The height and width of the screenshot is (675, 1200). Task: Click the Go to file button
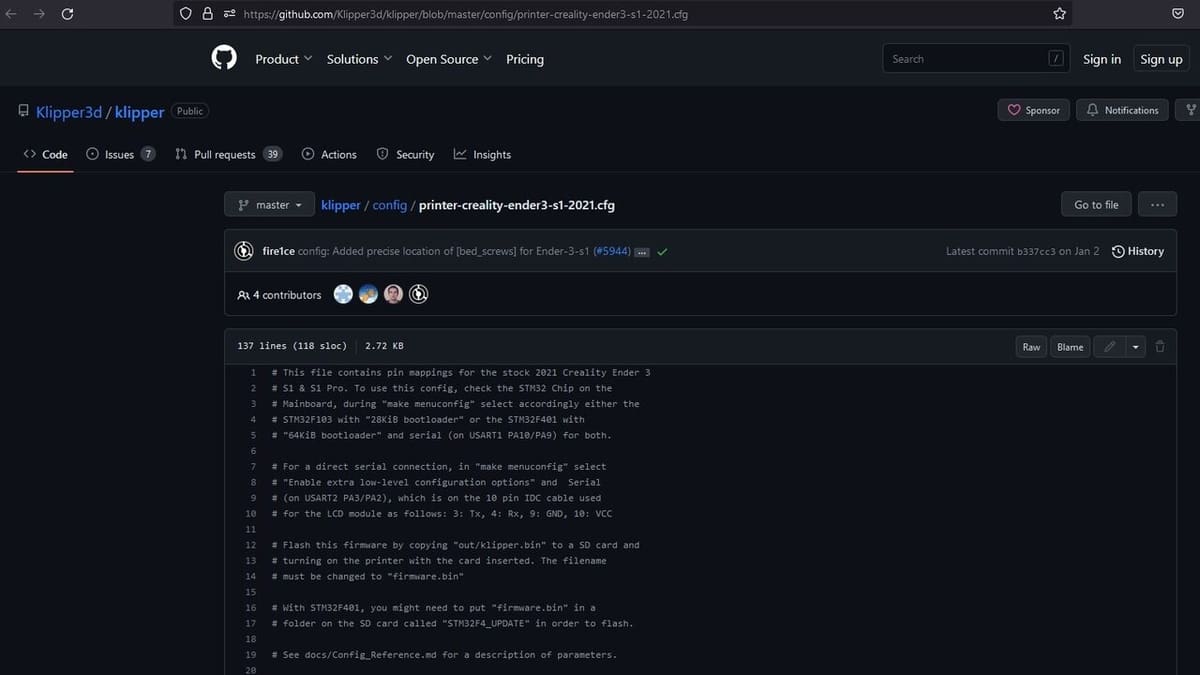pos(1096,205)
